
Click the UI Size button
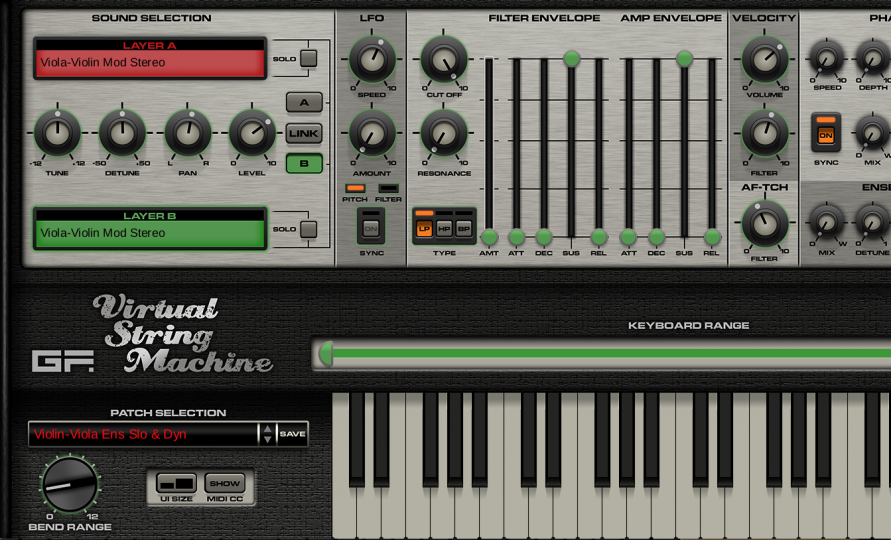pyautogui.click(x=176, y=484)
